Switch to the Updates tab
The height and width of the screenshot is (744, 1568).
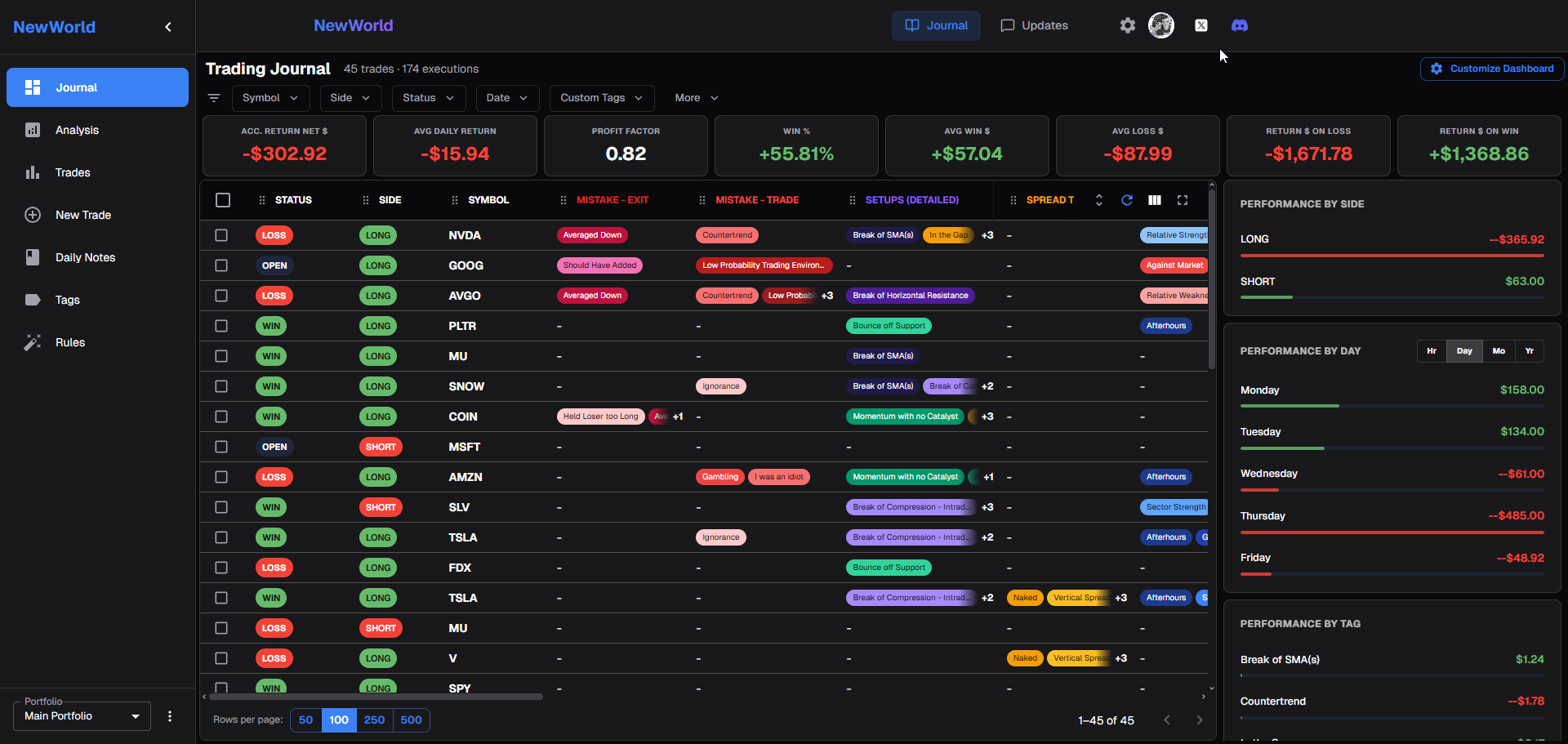point(1034,25)
